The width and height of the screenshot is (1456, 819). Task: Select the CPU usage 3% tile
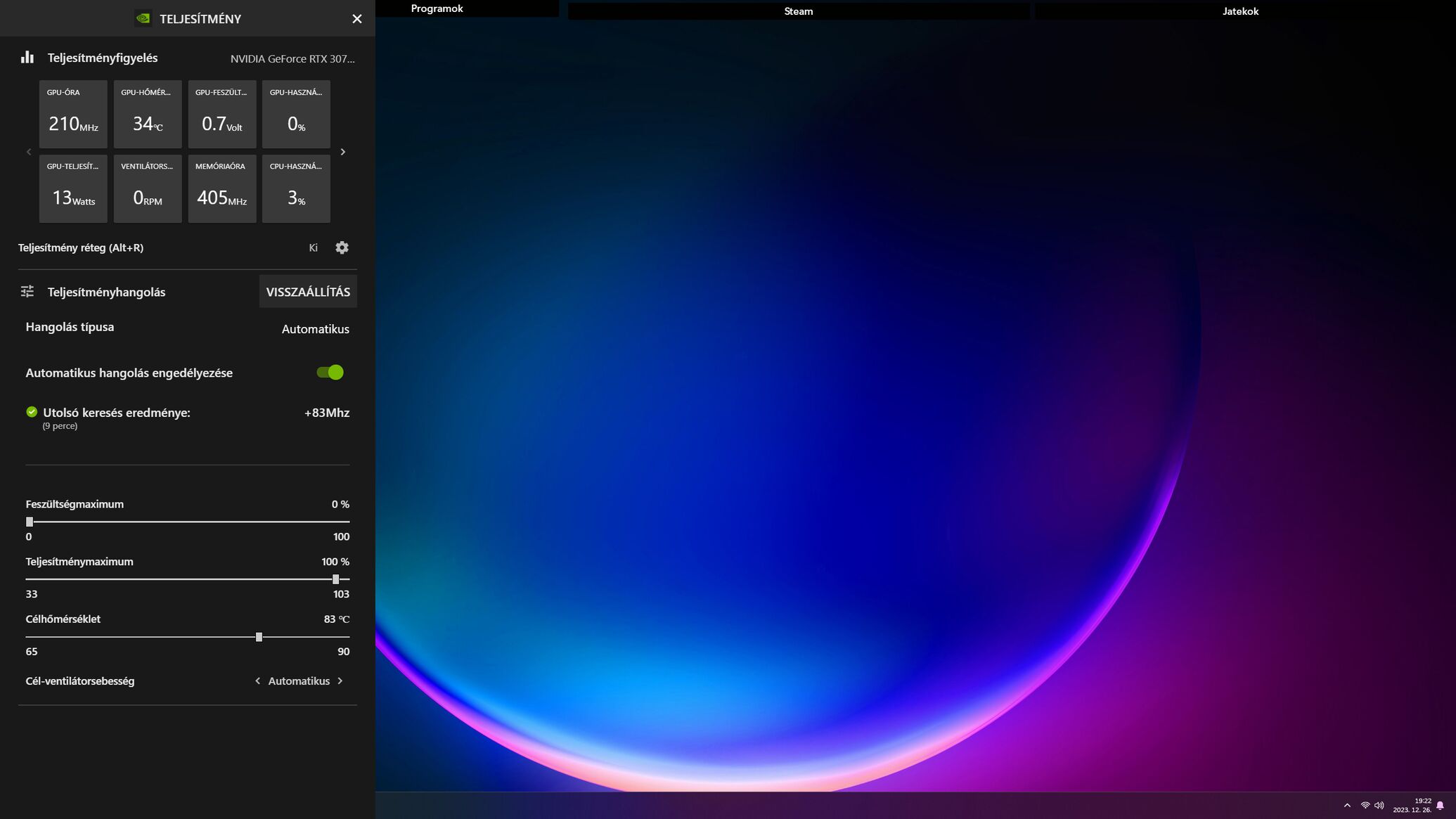click(x=296, y=188)
